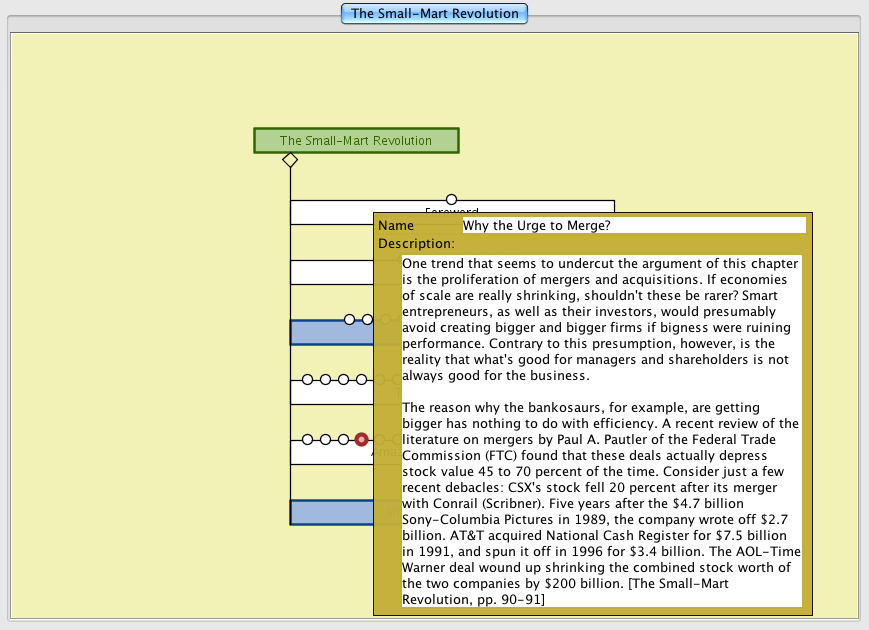869x630 pixels.
Task: Select the upper blue chapter bar
Action: [x=331, y=333]
